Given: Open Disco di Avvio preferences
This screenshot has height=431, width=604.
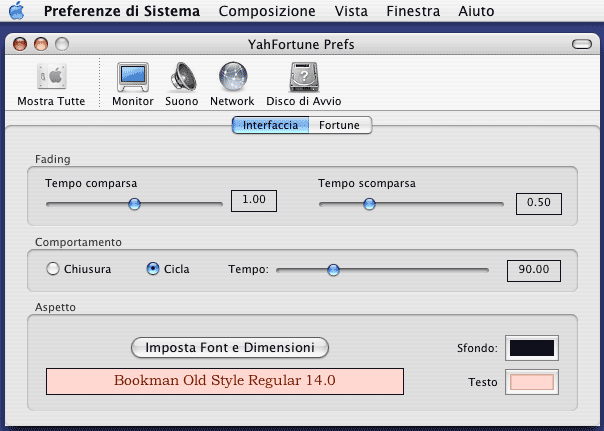Looking at the screenshot, I should (x=303, y=78).
